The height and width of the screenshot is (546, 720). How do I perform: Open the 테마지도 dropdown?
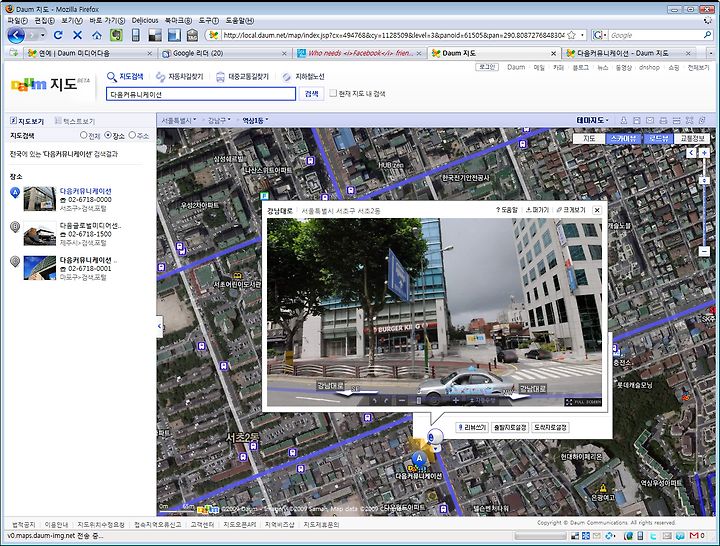point(592,120)
